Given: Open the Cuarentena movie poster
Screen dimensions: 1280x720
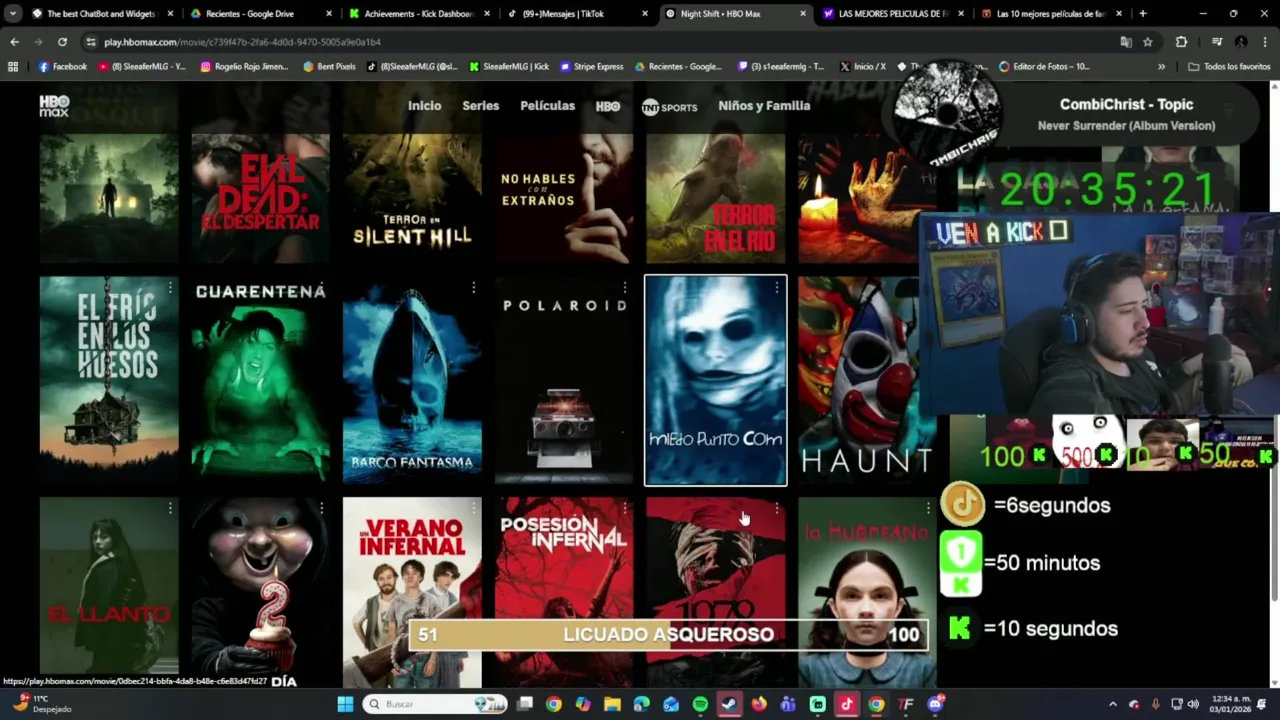Looking at the screenshot, I should (x=260, y=380).
